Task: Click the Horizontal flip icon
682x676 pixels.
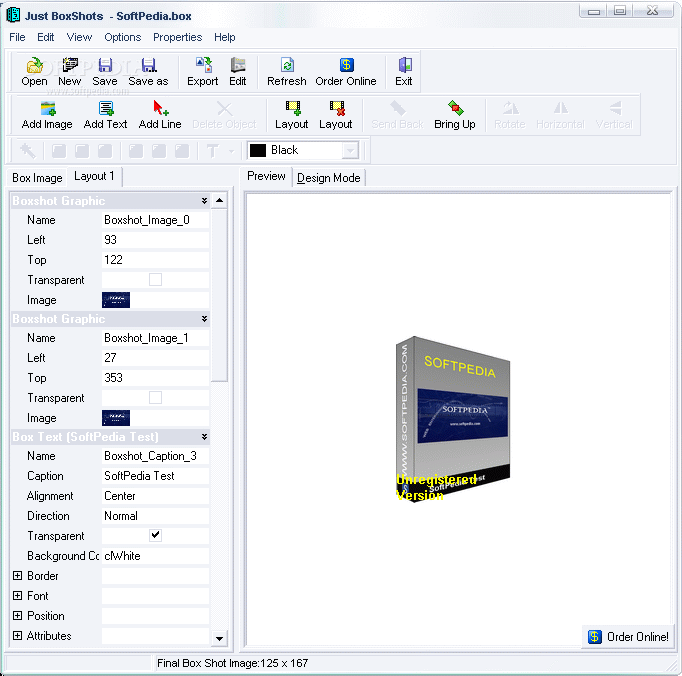Action: [x=561, y=115]
